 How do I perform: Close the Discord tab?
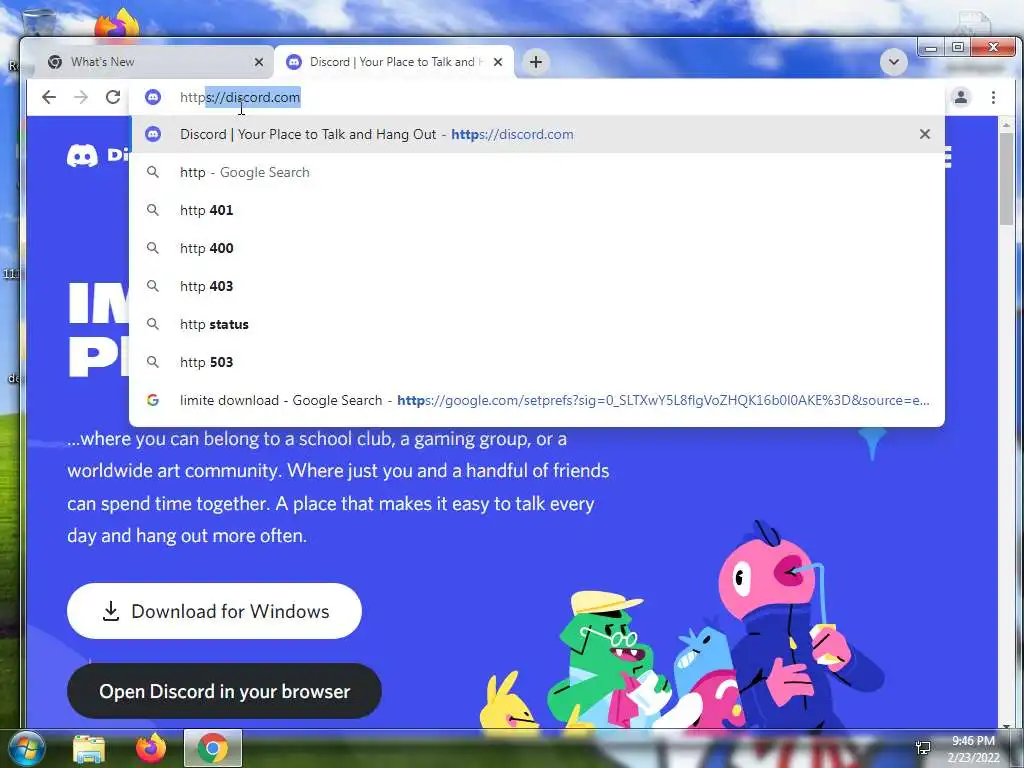click(x=498, y=62)
